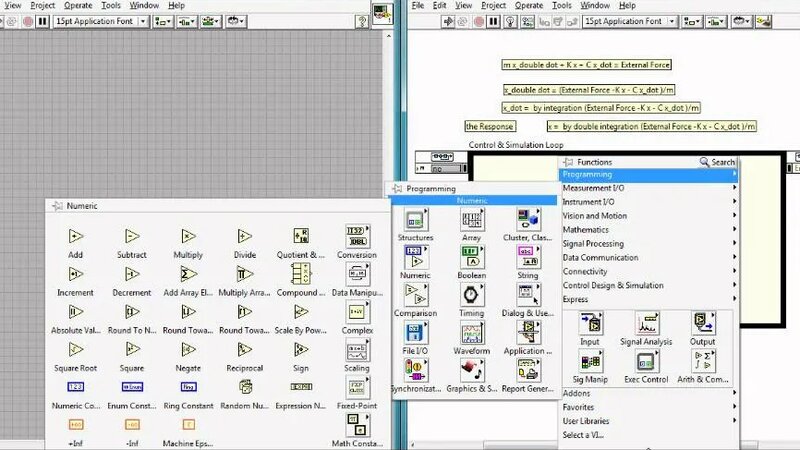Image resolution: width=800 pixels, height=450 pixels.
Task: Choose Select a VI... entry
Action: 583,435
